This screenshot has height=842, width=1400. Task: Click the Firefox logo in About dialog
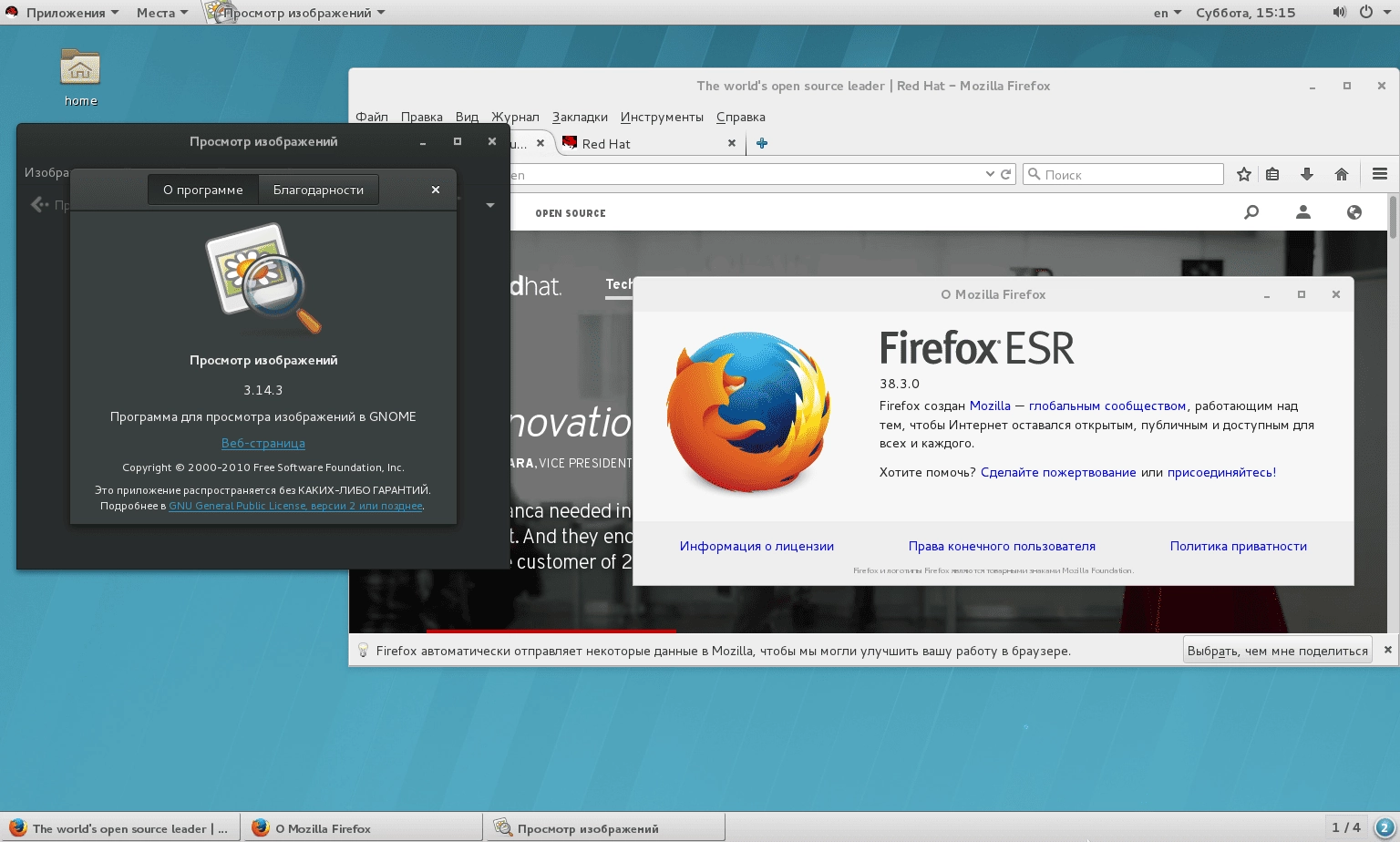coord(749,412)
